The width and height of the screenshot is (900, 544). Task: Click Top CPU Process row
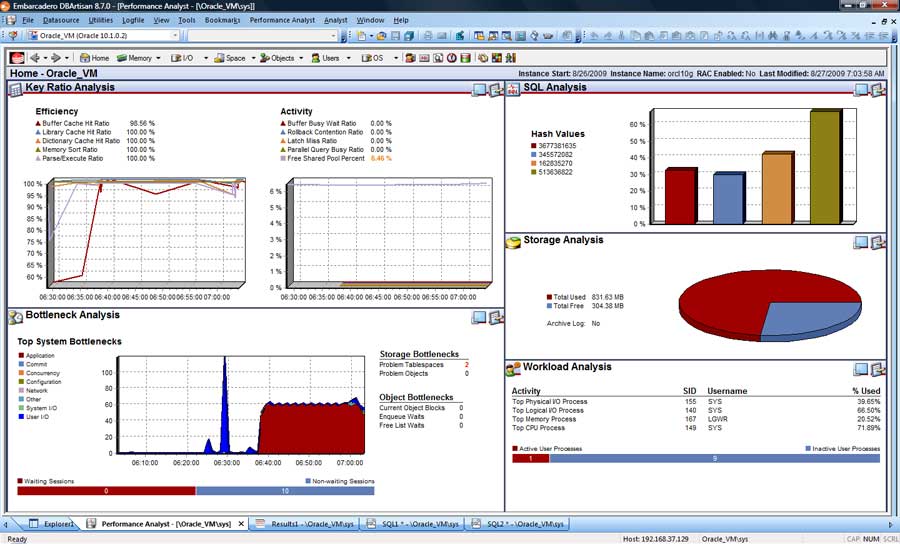coord(696,428)
